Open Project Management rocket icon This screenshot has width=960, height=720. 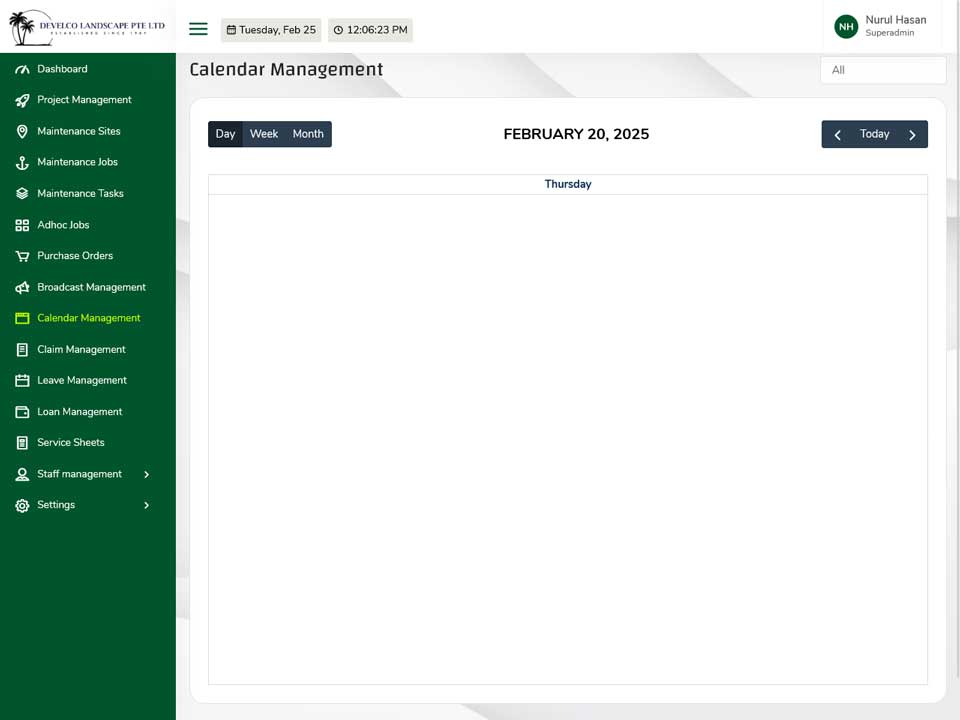22,100
